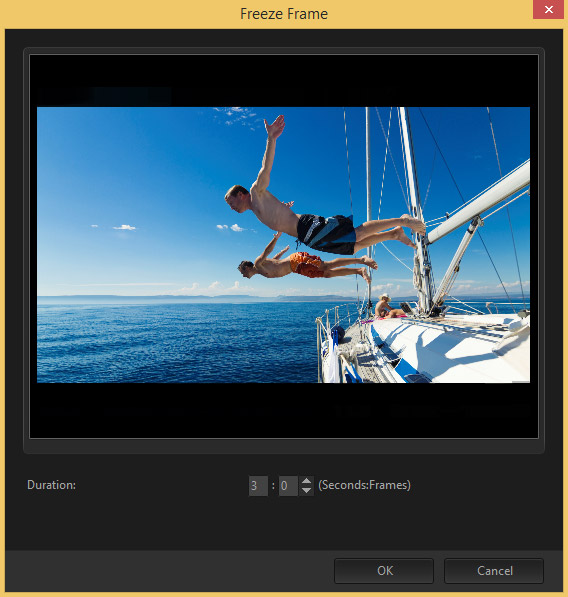Image resolution: width=568 pixels, height=597 pixels.
Task: Click the white boom of sailboat
Action: pos(479,203)
